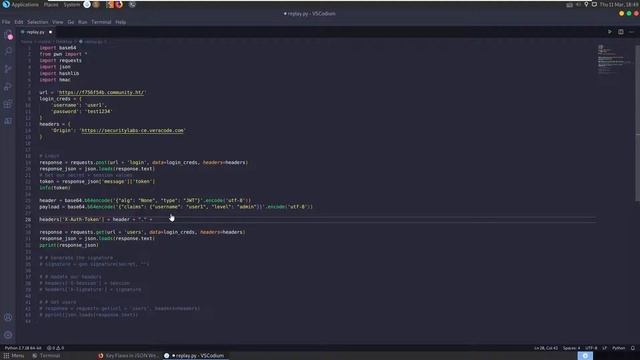Open the Selection menu
640x360 pixels.
point(38,22)
